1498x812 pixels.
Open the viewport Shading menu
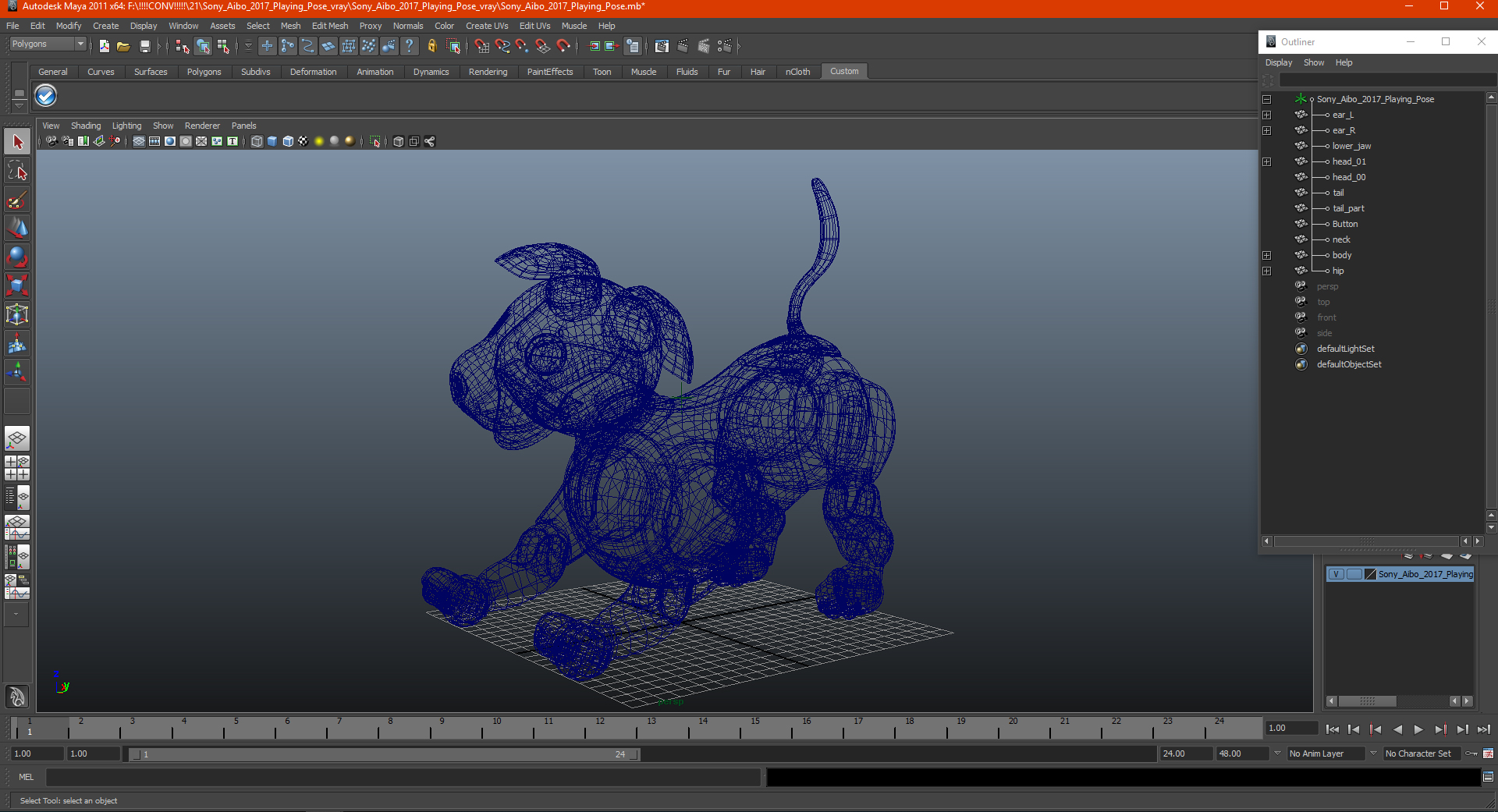[x=86, y=126]
